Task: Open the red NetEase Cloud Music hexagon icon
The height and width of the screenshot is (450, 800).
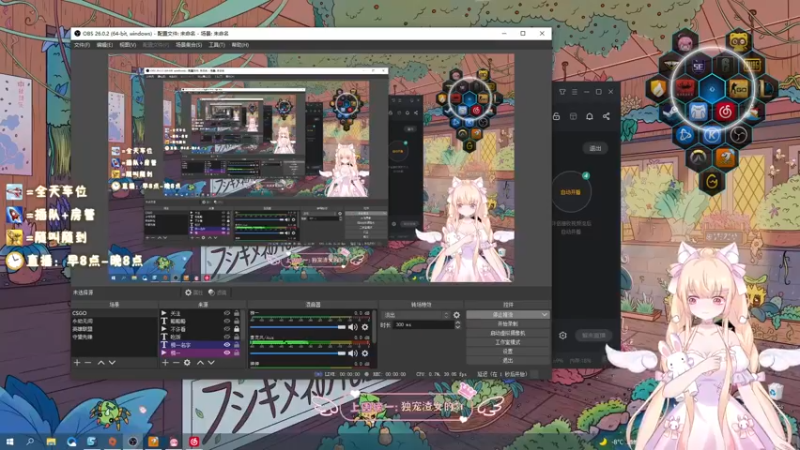Action: coord(725,112)
